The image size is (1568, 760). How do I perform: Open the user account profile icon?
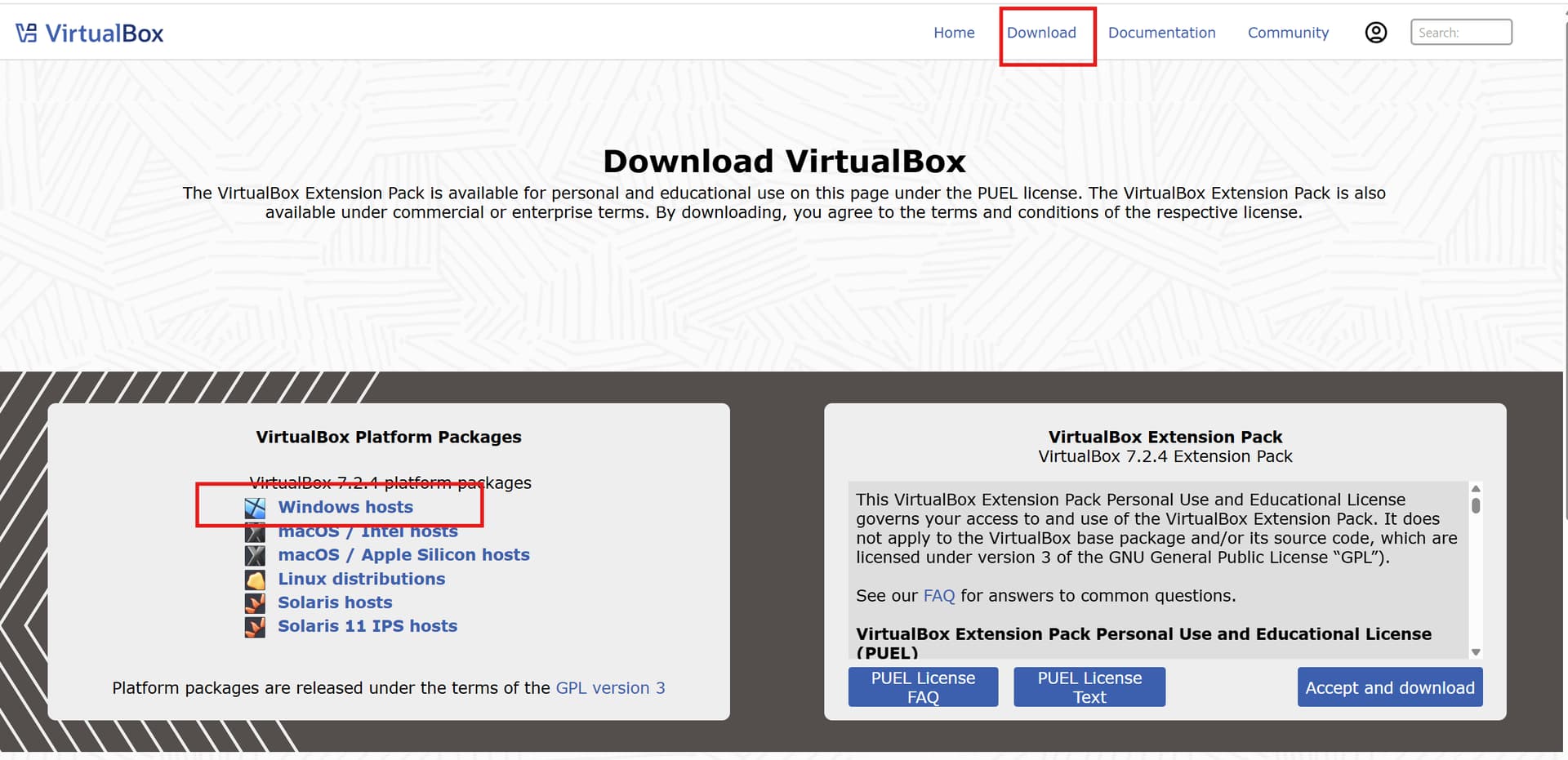[x=1375, y=33]
